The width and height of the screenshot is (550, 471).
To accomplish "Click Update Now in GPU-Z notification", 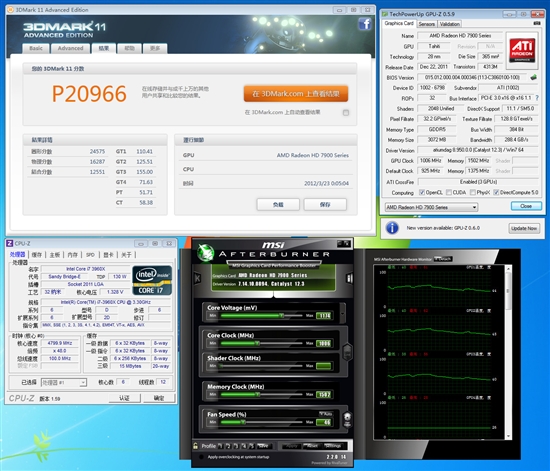I will click(x=524, y=228).
